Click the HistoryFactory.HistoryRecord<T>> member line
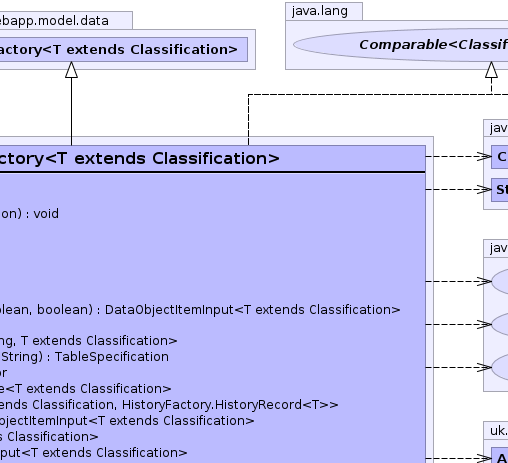This screenshot has height=463, width=508. [x=169, y=405]
